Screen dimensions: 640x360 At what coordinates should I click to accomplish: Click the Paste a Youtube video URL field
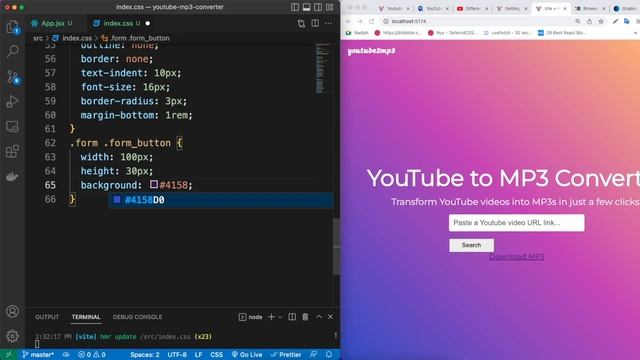point(517,223)
